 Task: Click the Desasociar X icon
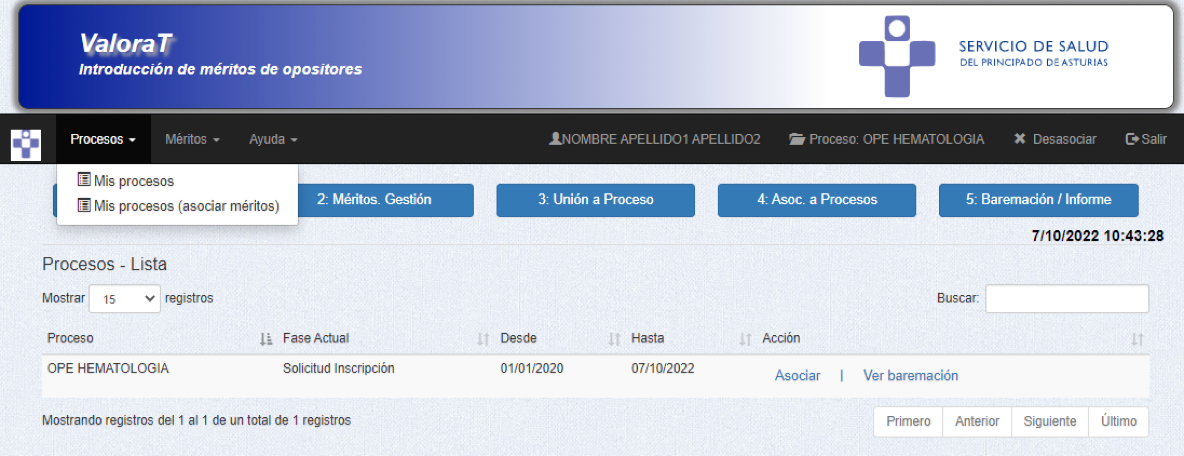[x=1020, y=140]
